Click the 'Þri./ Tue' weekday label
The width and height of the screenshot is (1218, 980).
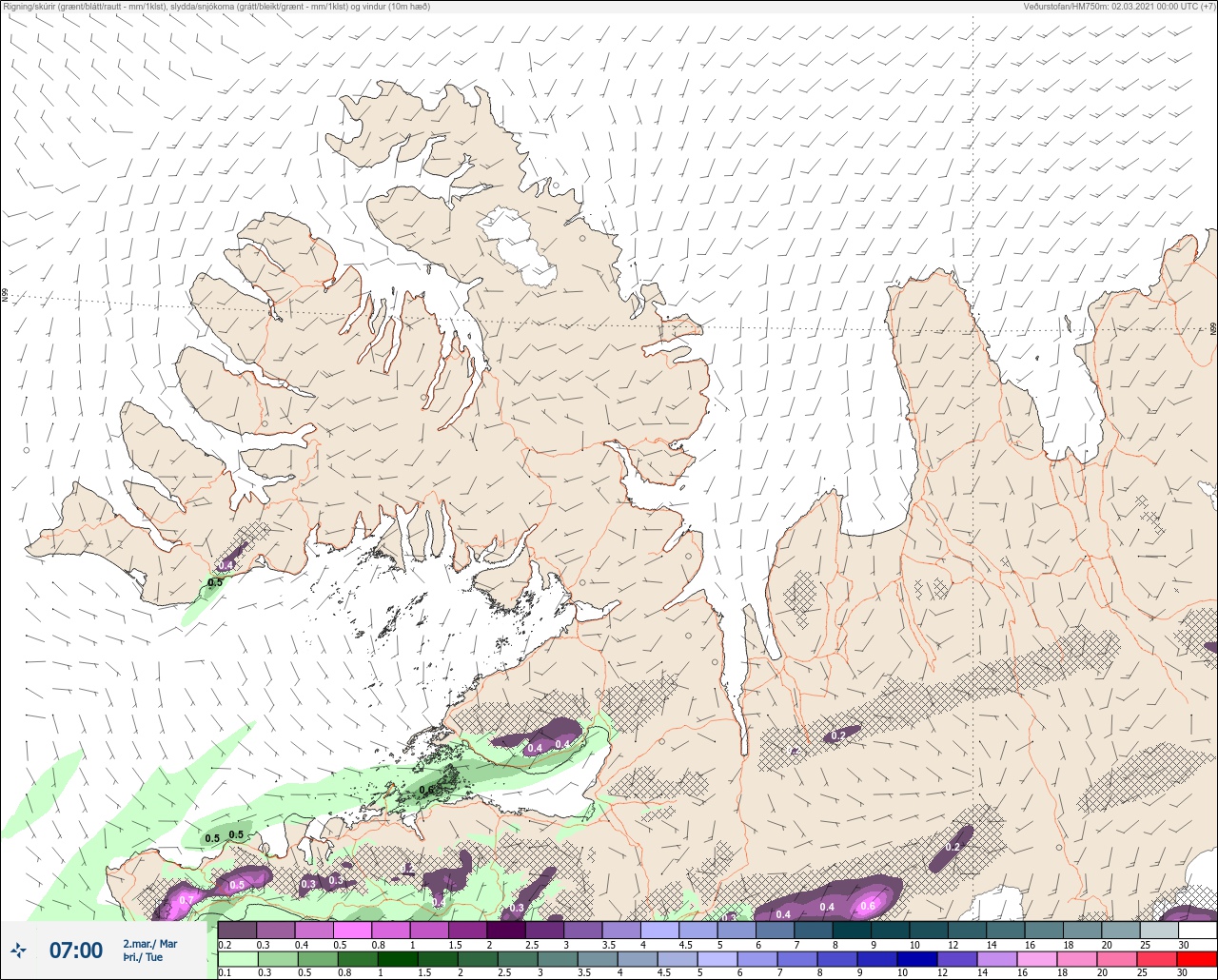143,958
